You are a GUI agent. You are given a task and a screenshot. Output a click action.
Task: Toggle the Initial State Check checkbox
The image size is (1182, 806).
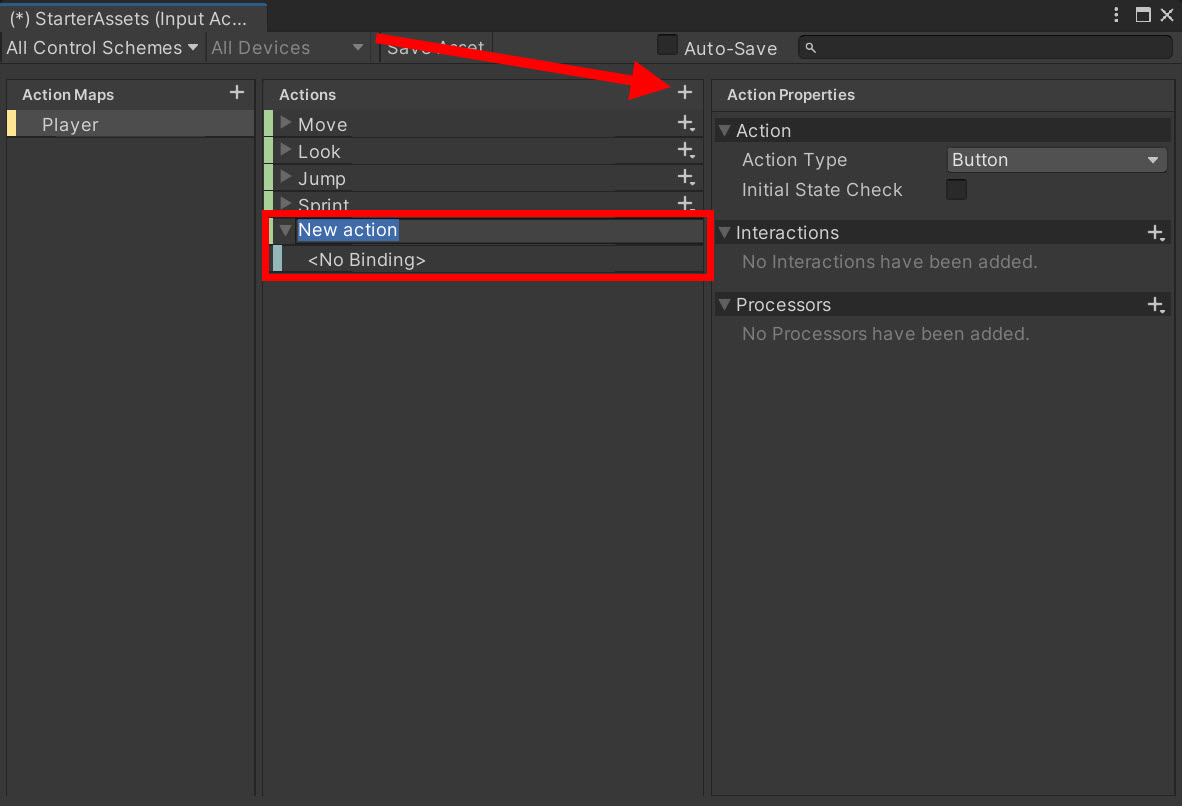(x=956, y=189)
